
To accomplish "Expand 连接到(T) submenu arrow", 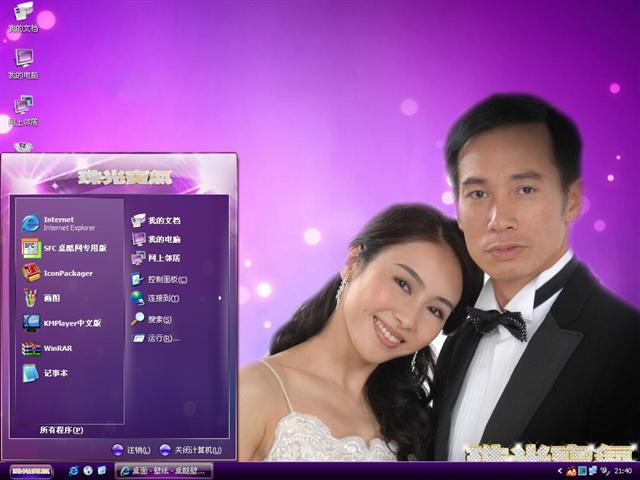I will click(x=220, y=298).
